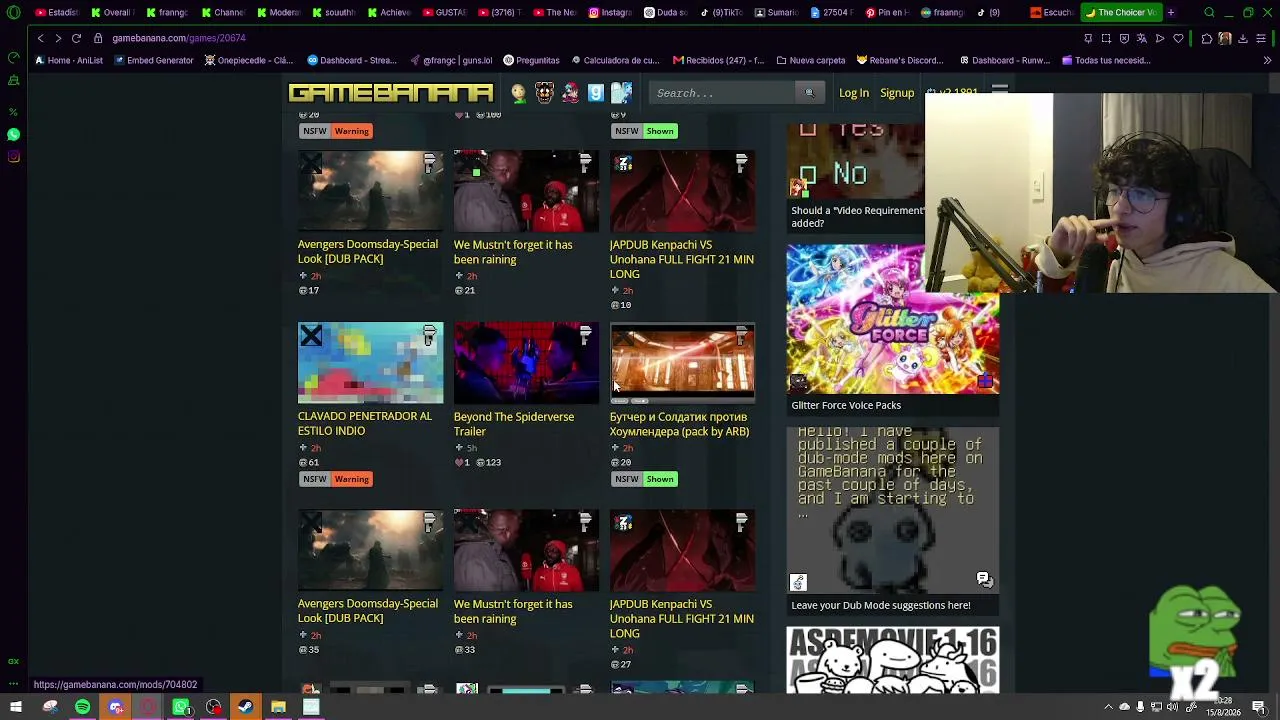Open the pixelated CLAVADO PENETRADOR thumbnail

(x=370, y=362)
